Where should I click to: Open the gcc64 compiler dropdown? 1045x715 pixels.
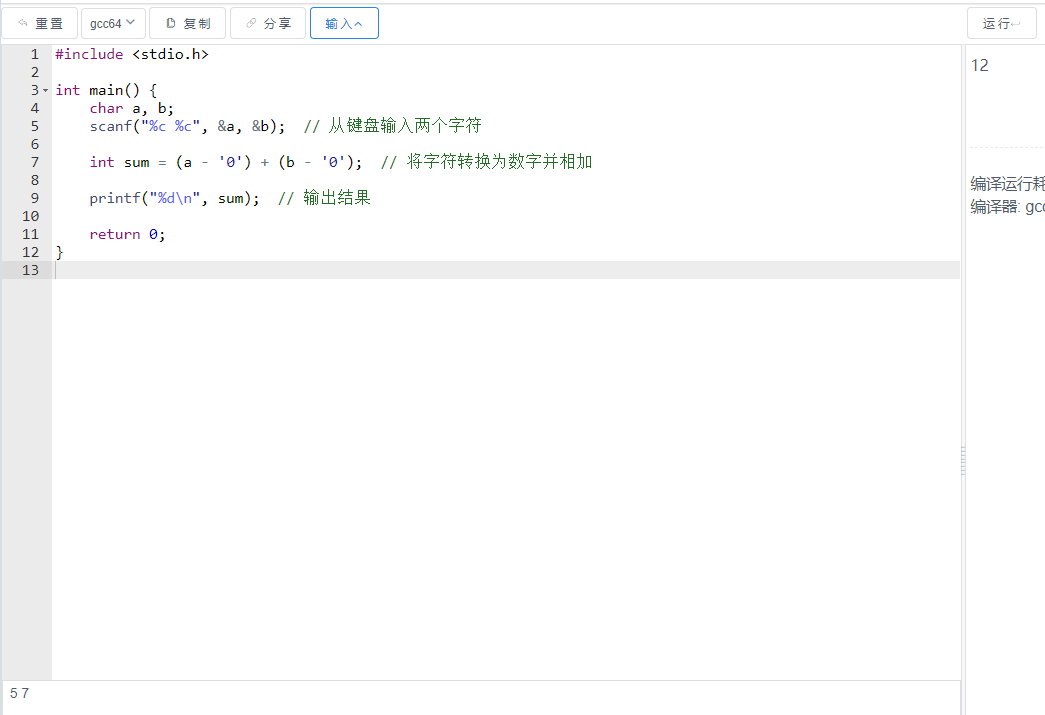pyautogui.click(x=113, y=23)
